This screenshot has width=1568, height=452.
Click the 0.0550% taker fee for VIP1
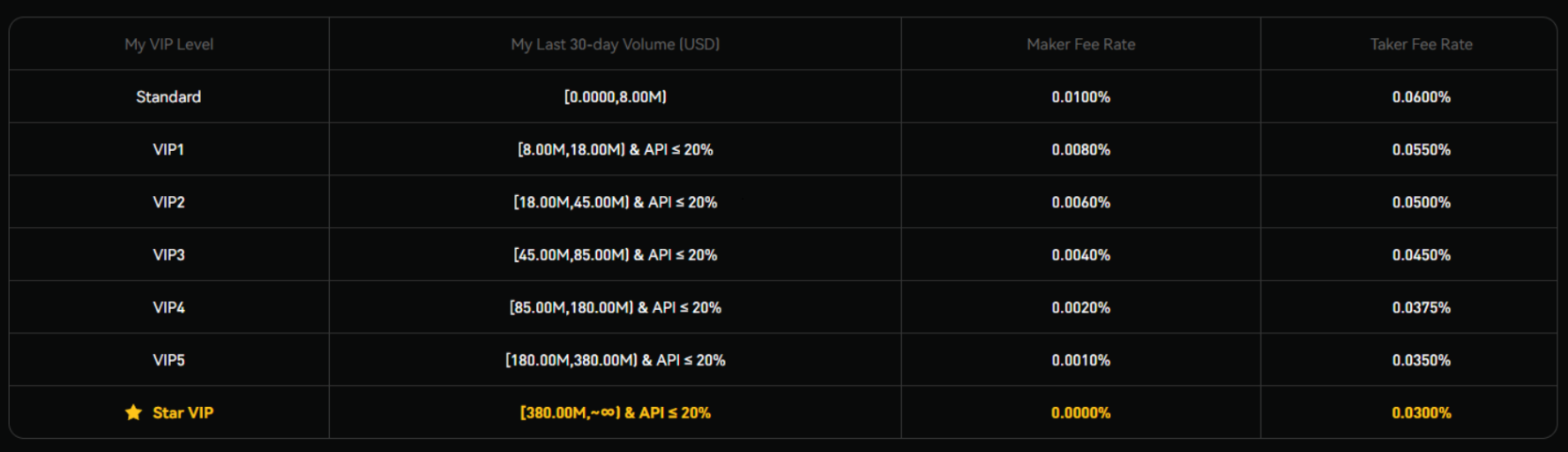pyautogui.click(x=1421, y=149)
